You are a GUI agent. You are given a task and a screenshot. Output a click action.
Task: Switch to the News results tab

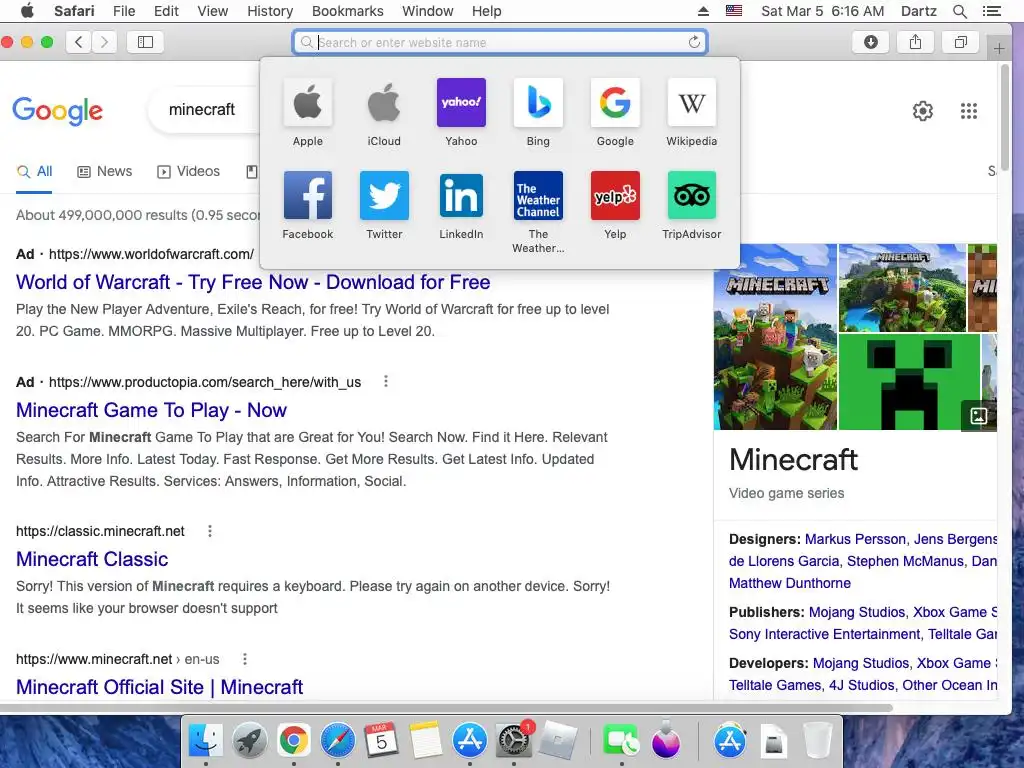pos(104,172)
